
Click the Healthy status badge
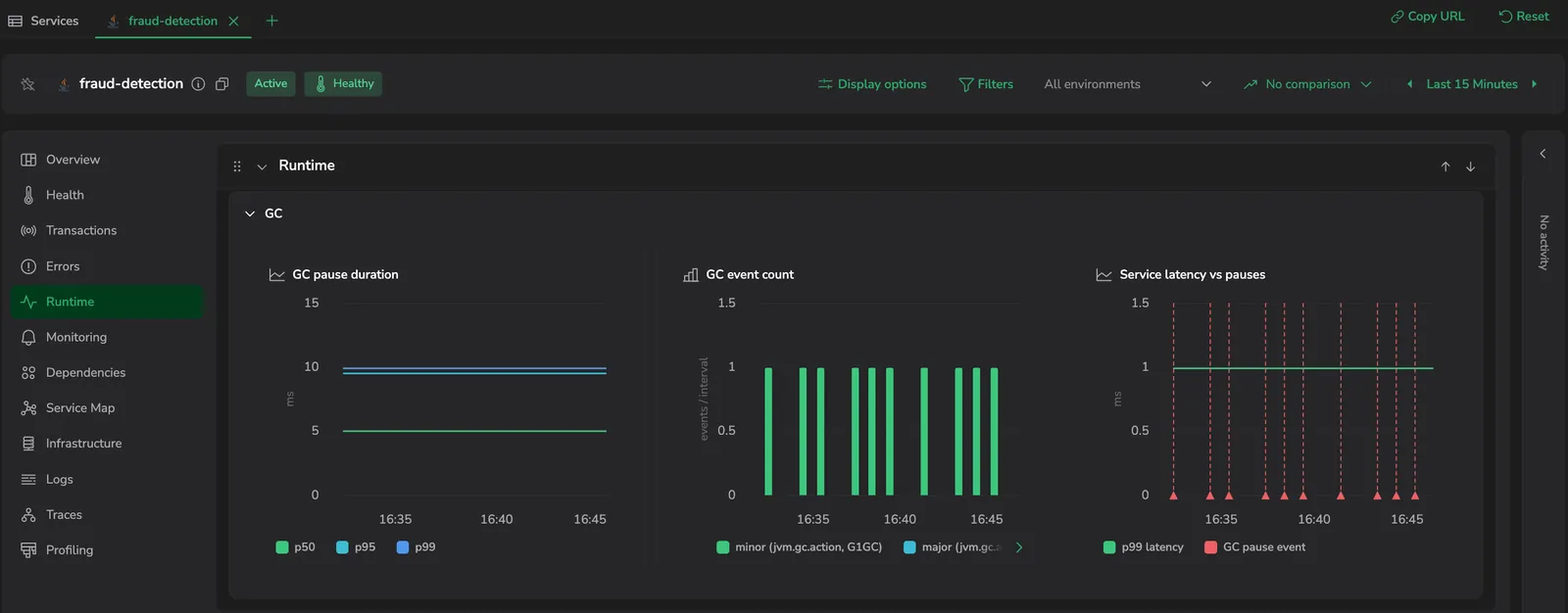tap(343, 84)
